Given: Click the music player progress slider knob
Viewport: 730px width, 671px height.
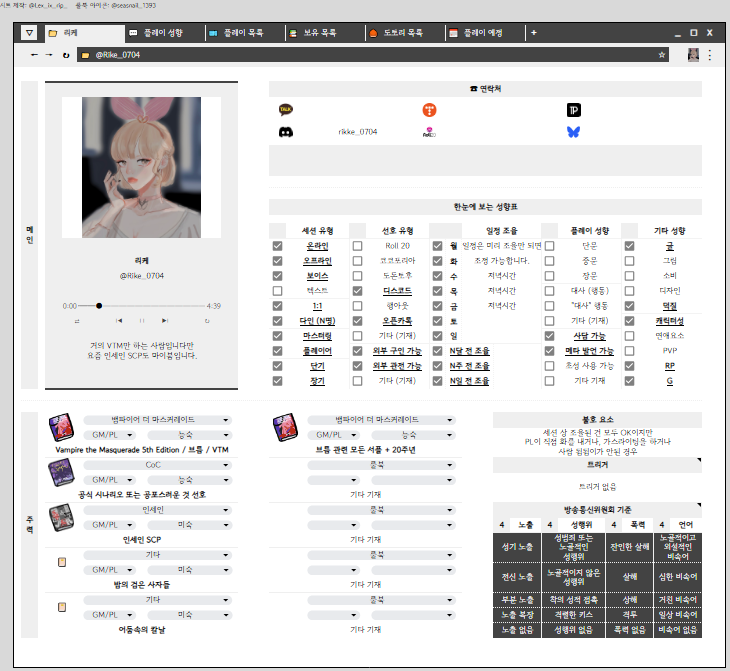Looking at the screenshot, I should tap(99, 306).
